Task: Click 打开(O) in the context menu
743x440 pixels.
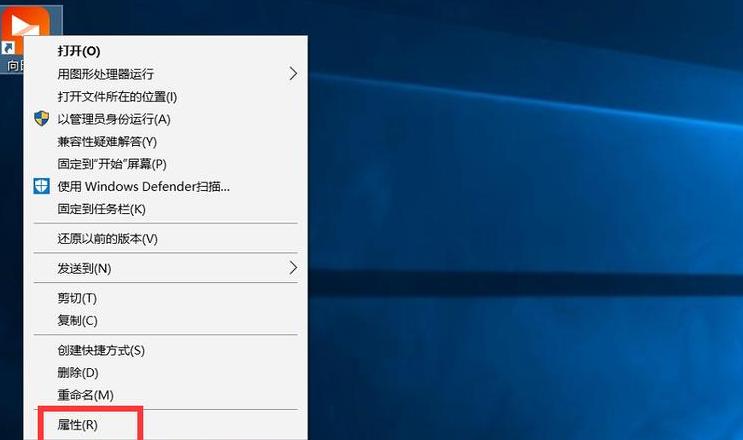Action: coord(79,51)
